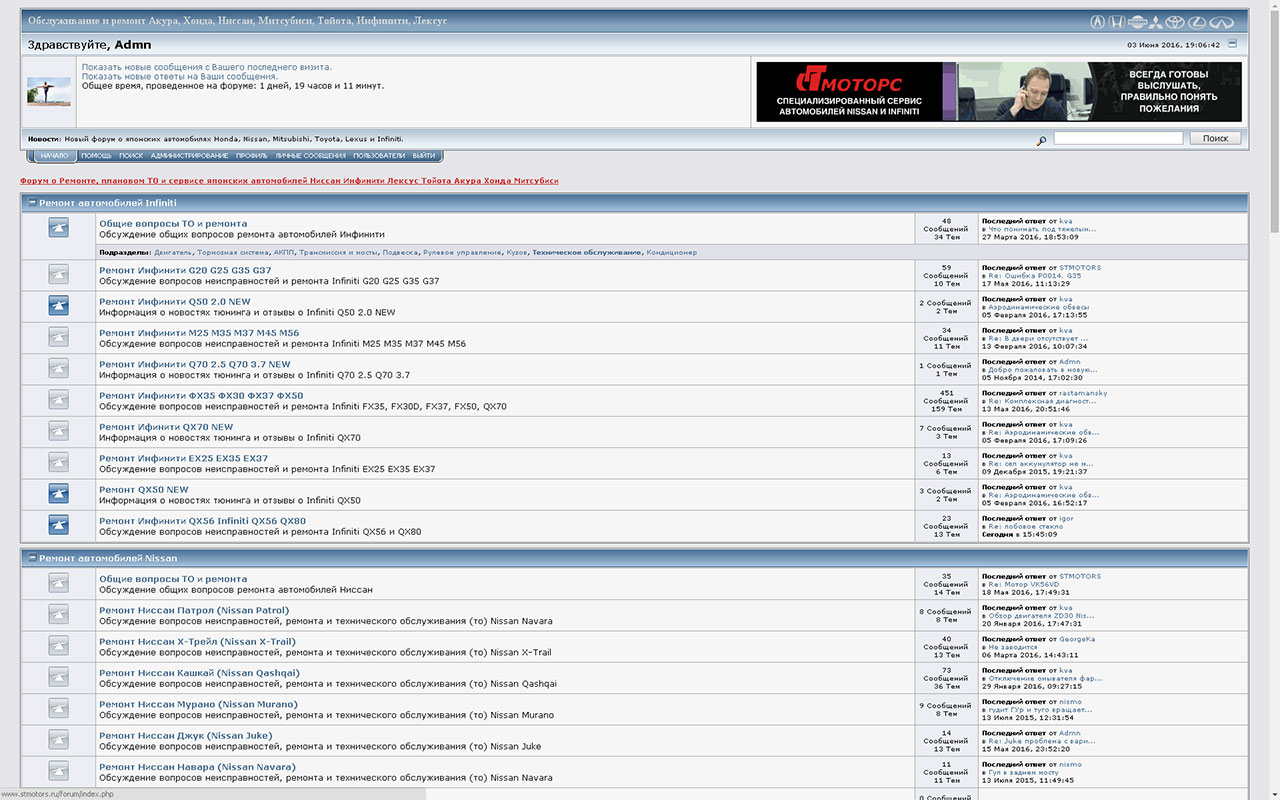Open the Lexus logo icon in header

tap(1197, 22)
